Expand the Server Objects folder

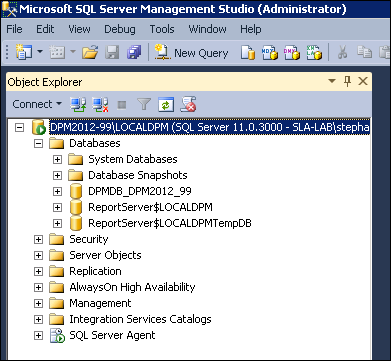(x=39, y=255)
